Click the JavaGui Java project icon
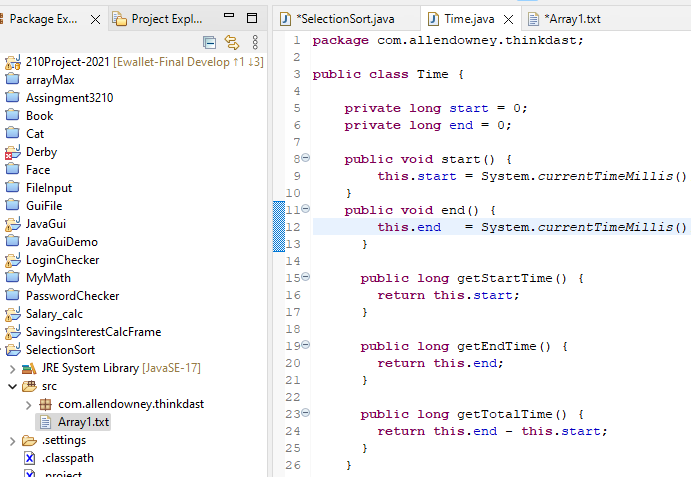Viewport: 691px width, 477px height. click(12, 224)
